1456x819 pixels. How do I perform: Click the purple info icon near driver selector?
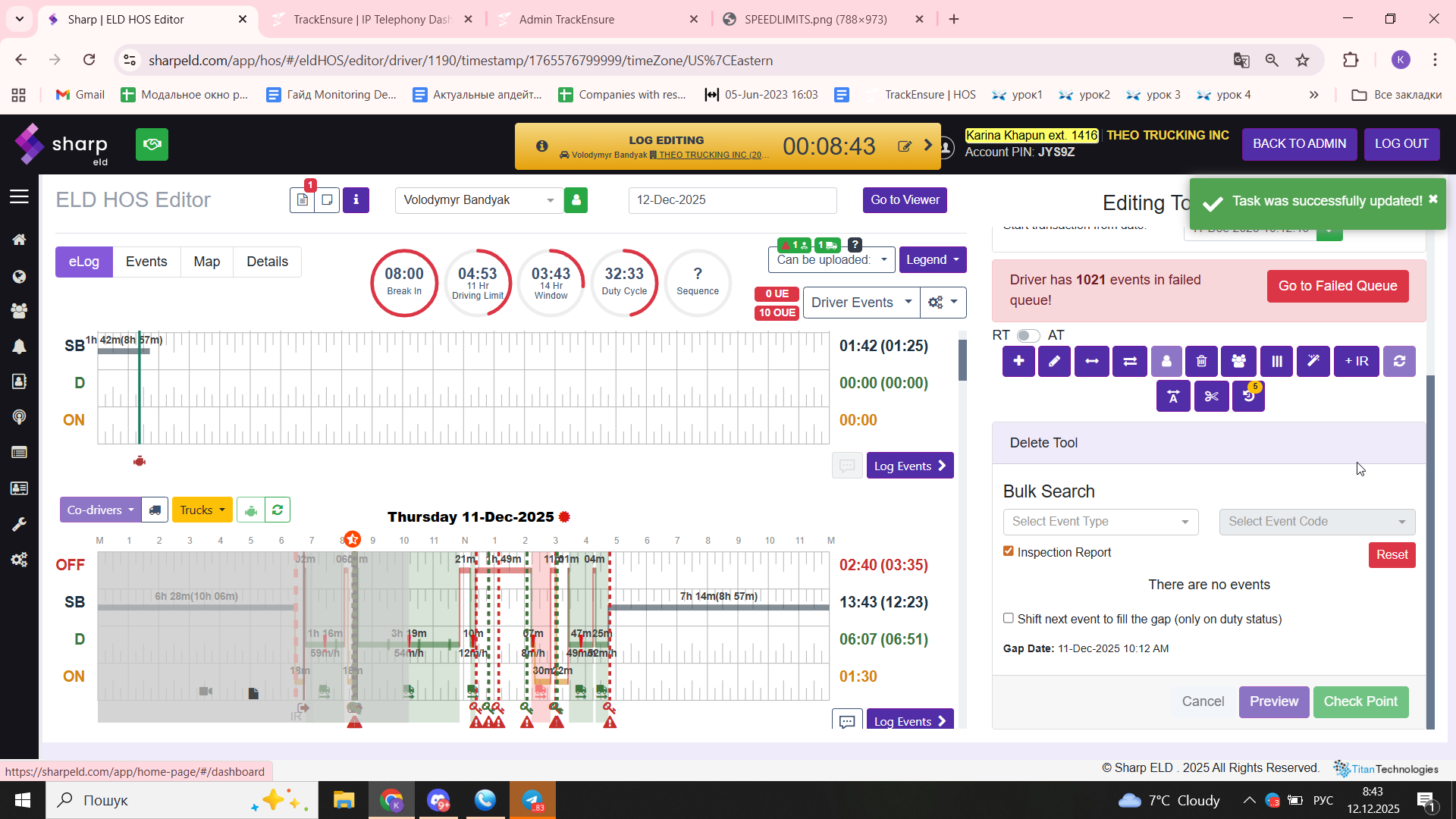pos(356,200)
